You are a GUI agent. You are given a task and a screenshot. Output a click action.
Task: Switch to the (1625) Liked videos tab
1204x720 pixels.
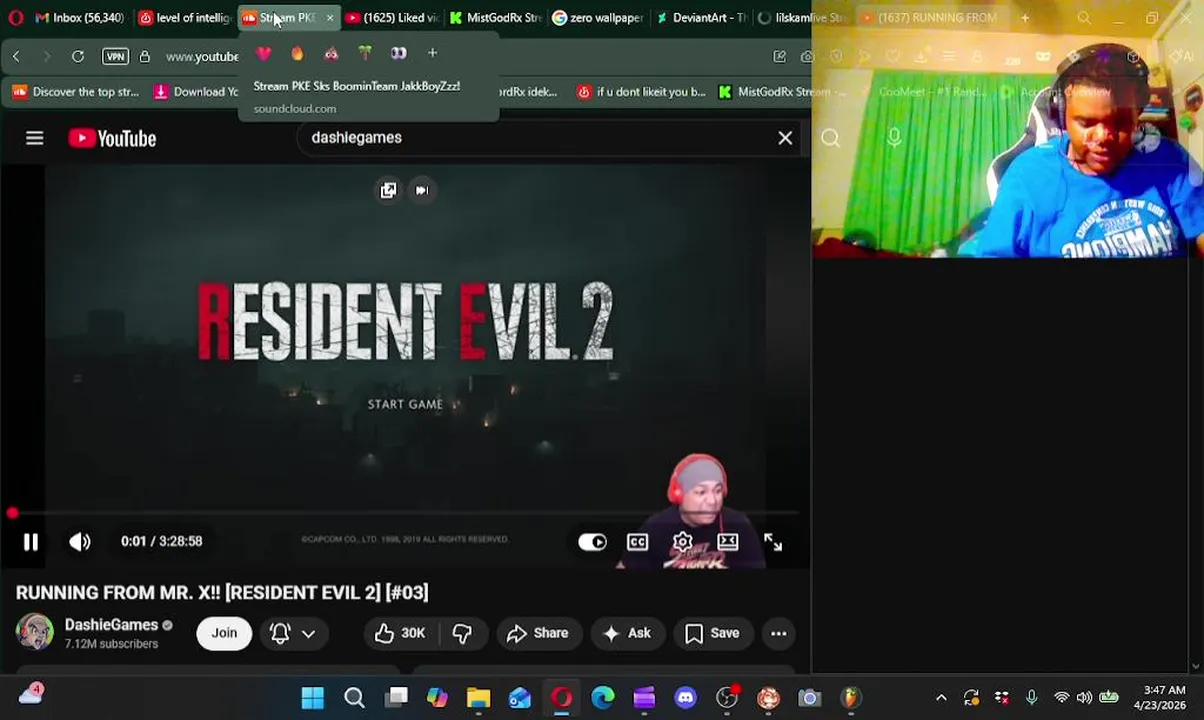pyautogui.click(x=391, y=18)
